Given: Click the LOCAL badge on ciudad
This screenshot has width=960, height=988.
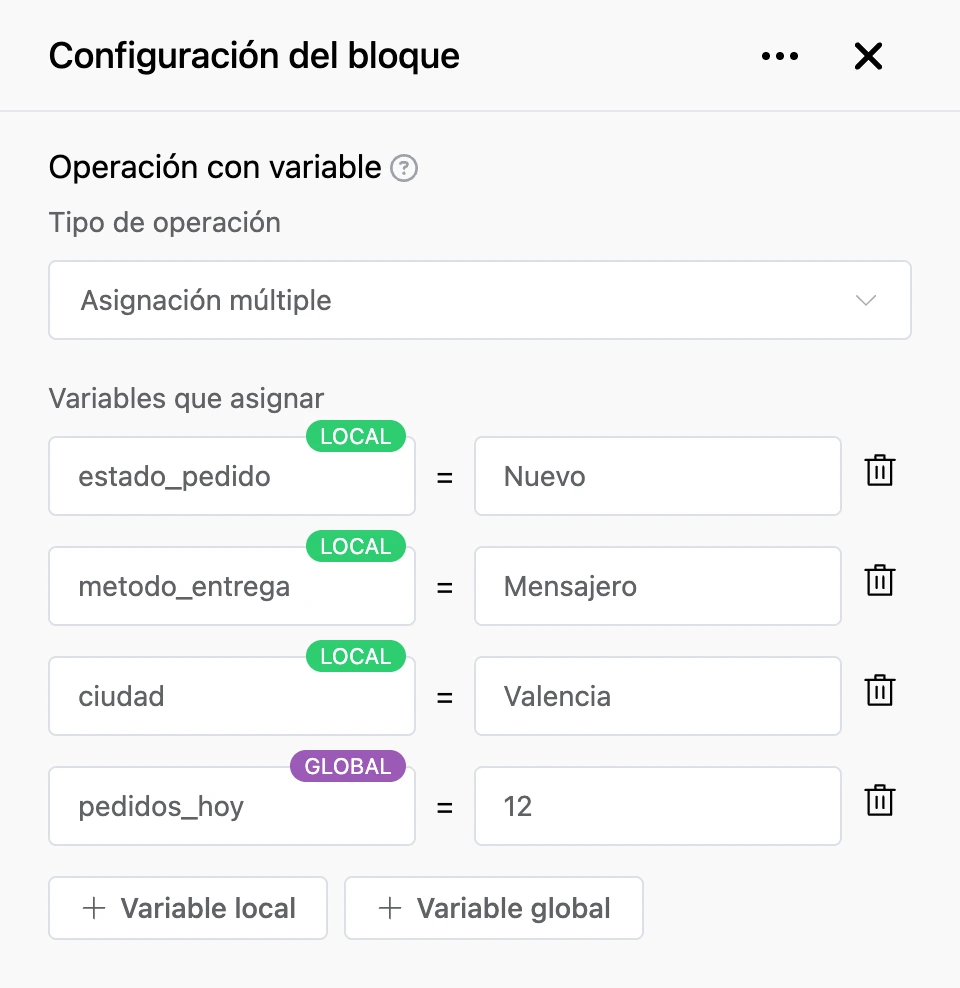Looking at the screenshot, I should pyautogui.click(x=356, y=656).
